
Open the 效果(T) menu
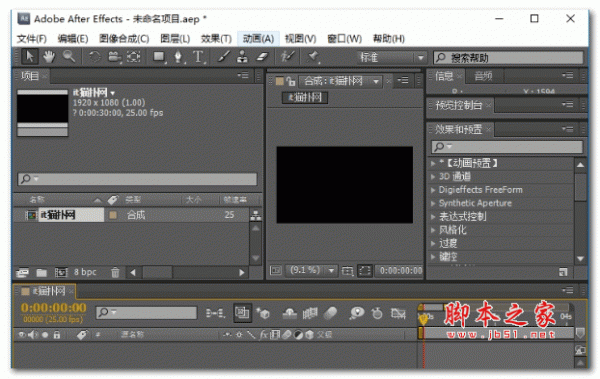pos(216,39)
